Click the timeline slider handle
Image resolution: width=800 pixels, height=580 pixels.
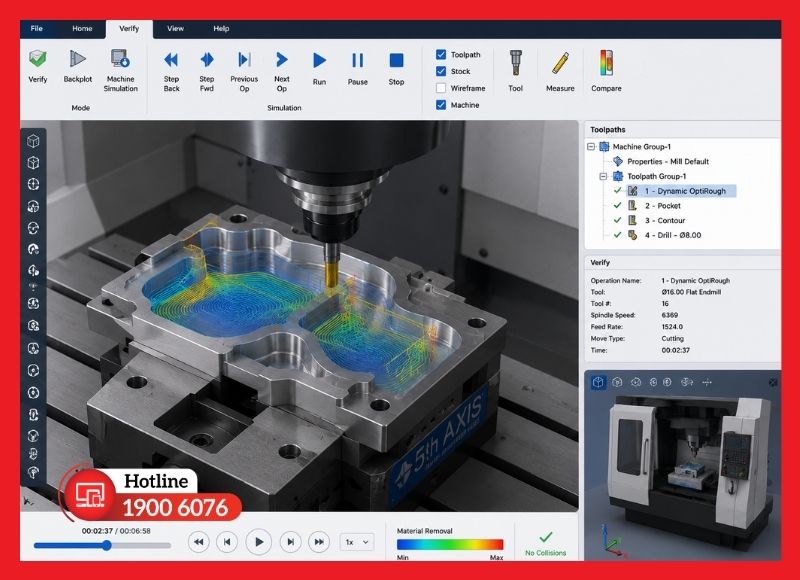coord(107,545)
